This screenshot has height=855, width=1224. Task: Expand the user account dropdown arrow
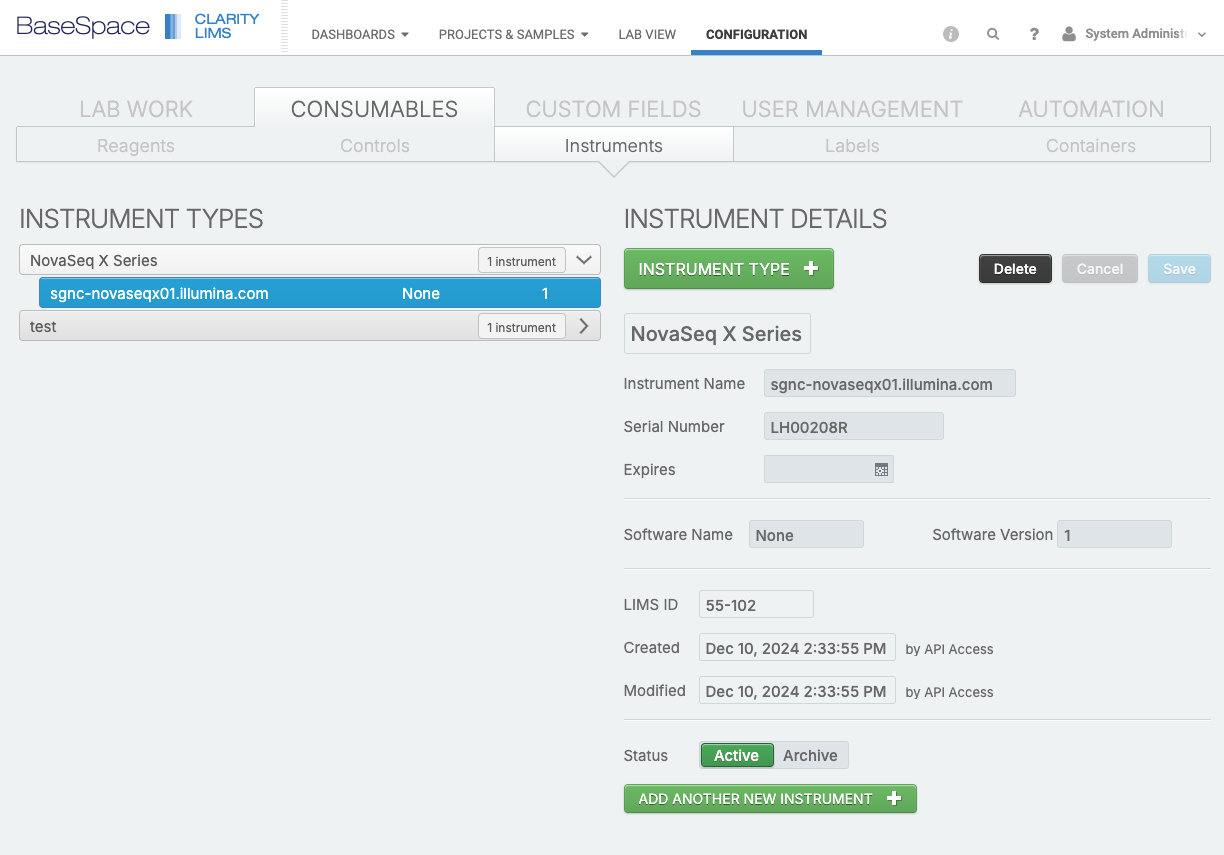pyautogui.click(x=1202, y=34)
